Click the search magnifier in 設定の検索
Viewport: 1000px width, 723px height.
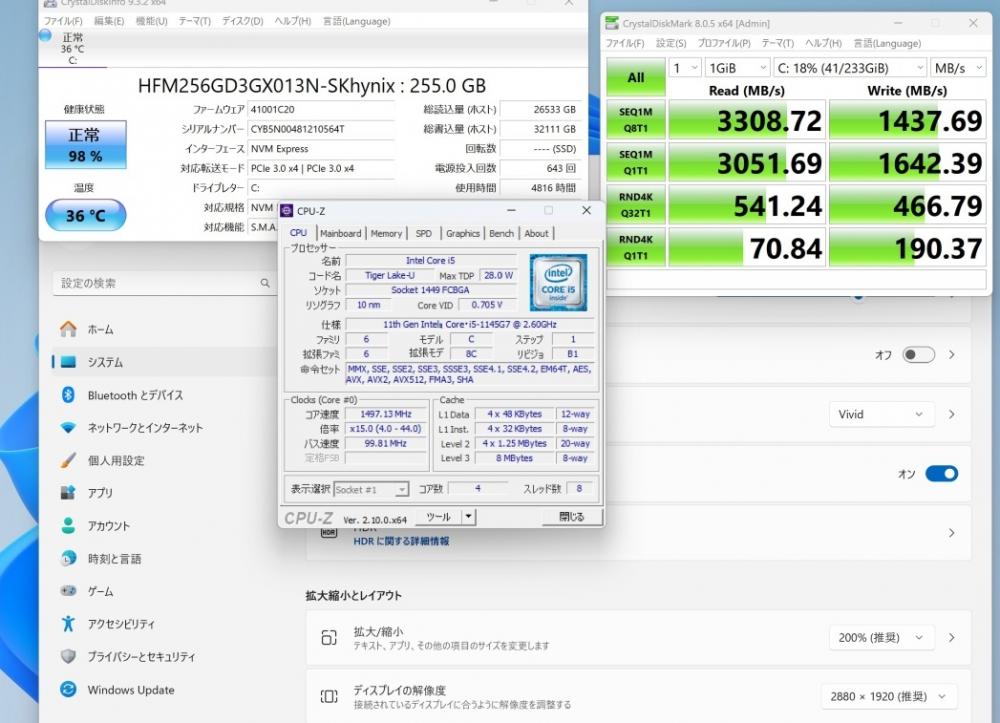[265, 282]
